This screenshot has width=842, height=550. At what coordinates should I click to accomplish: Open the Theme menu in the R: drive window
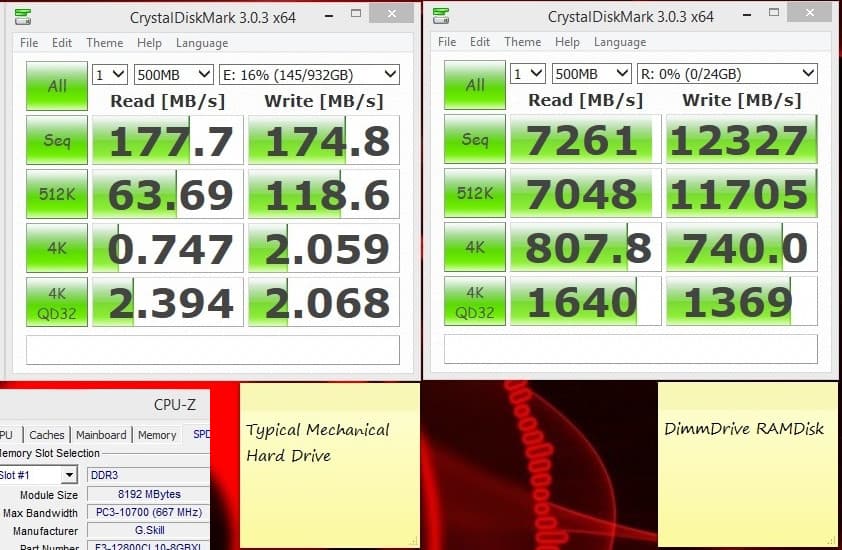pyautogui.click(x=522, y=43)
